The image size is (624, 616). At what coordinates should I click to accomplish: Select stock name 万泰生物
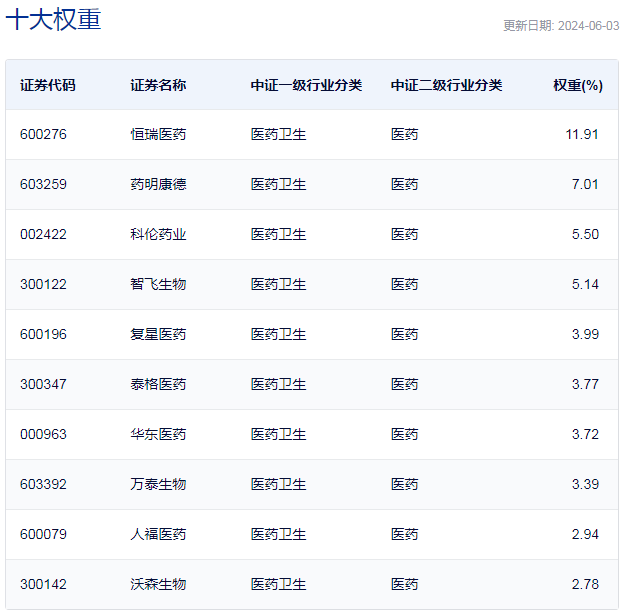[158, 485]
